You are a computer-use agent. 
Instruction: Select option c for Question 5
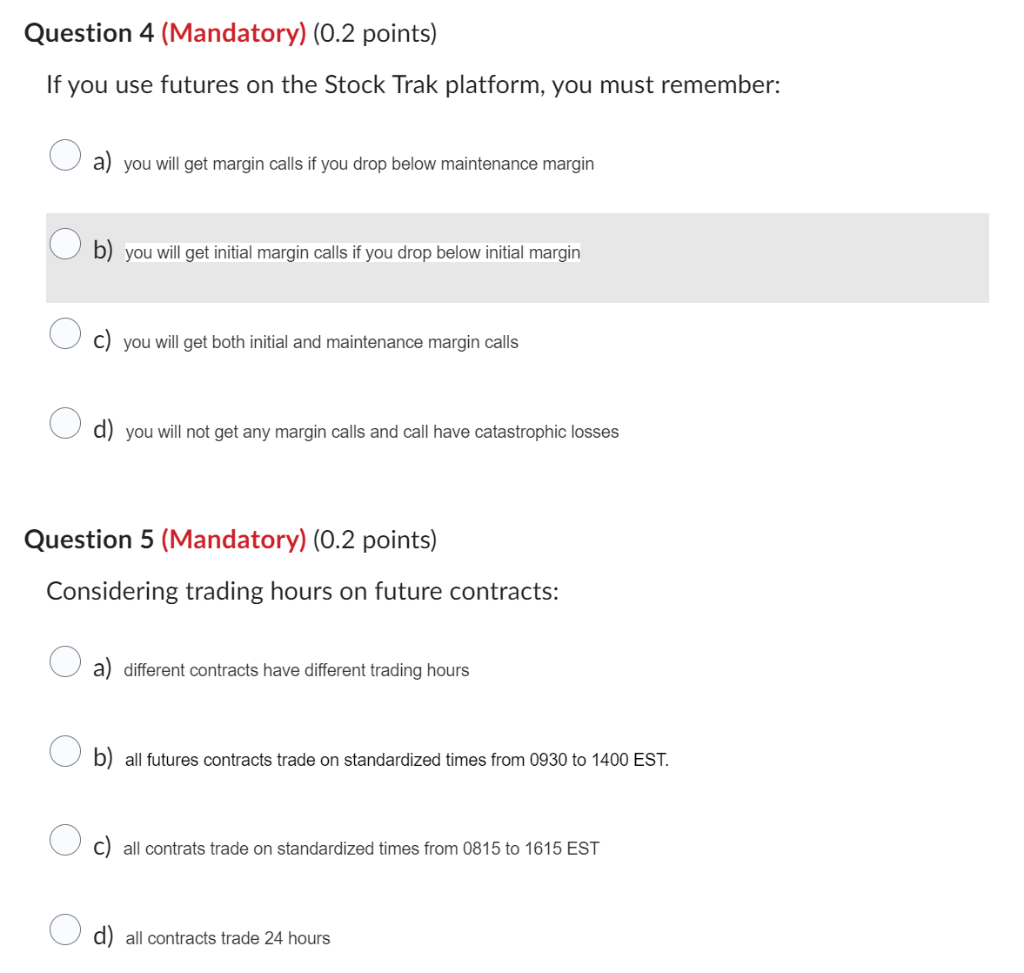point(65,839)
